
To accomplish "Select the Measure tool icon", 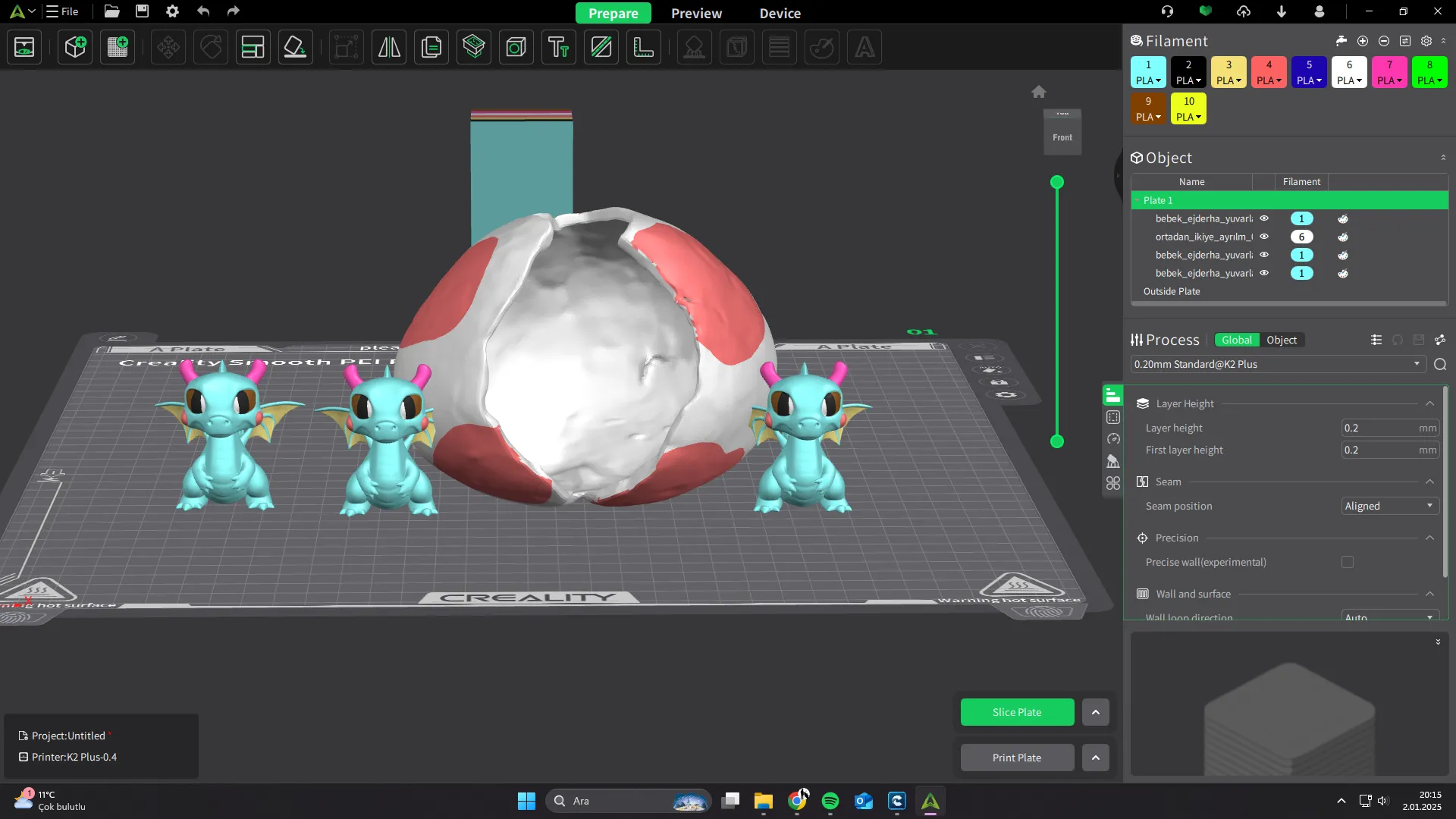I will (x=644, y=47).
